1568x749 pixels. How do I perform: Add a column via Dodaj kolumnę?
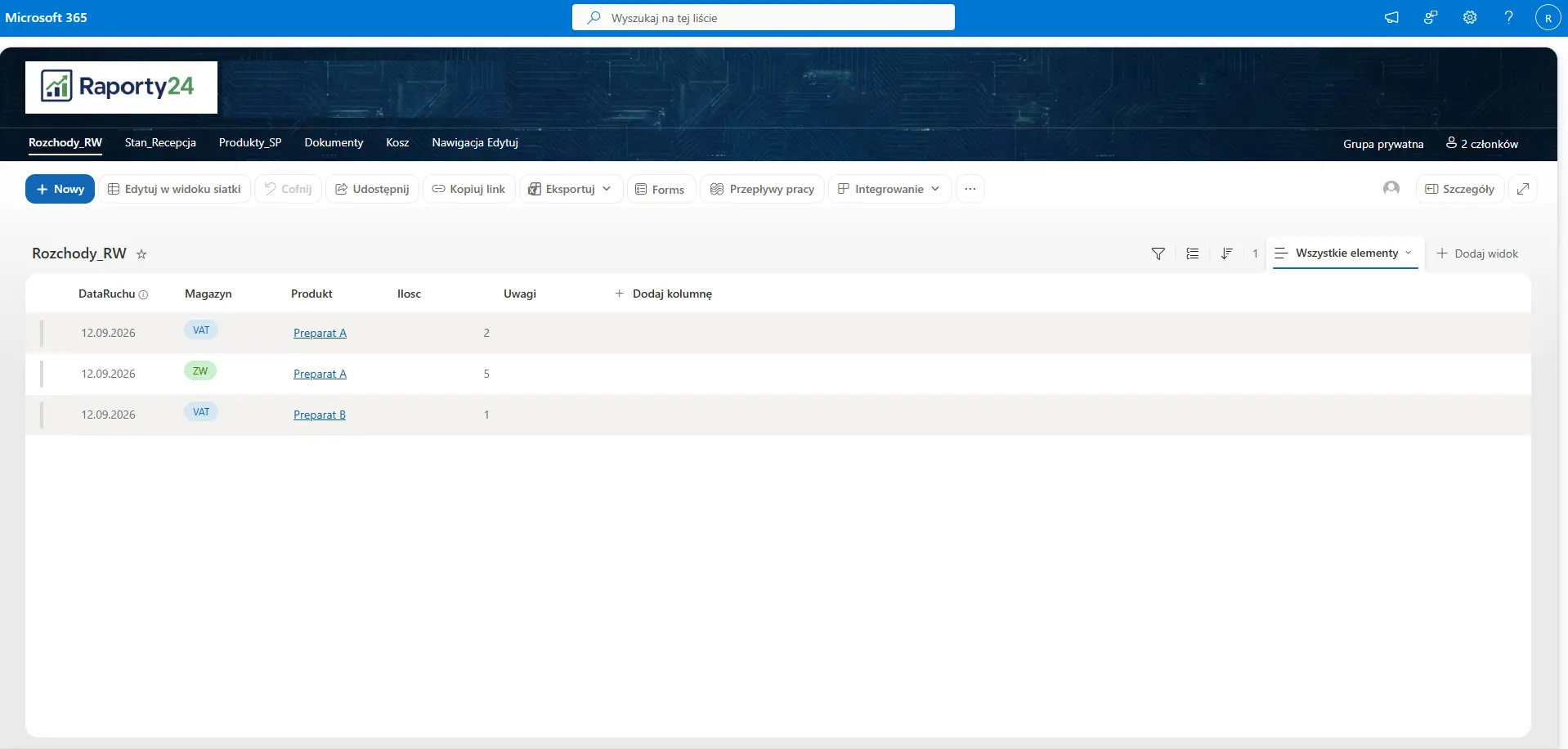click(x=663, y=294)
